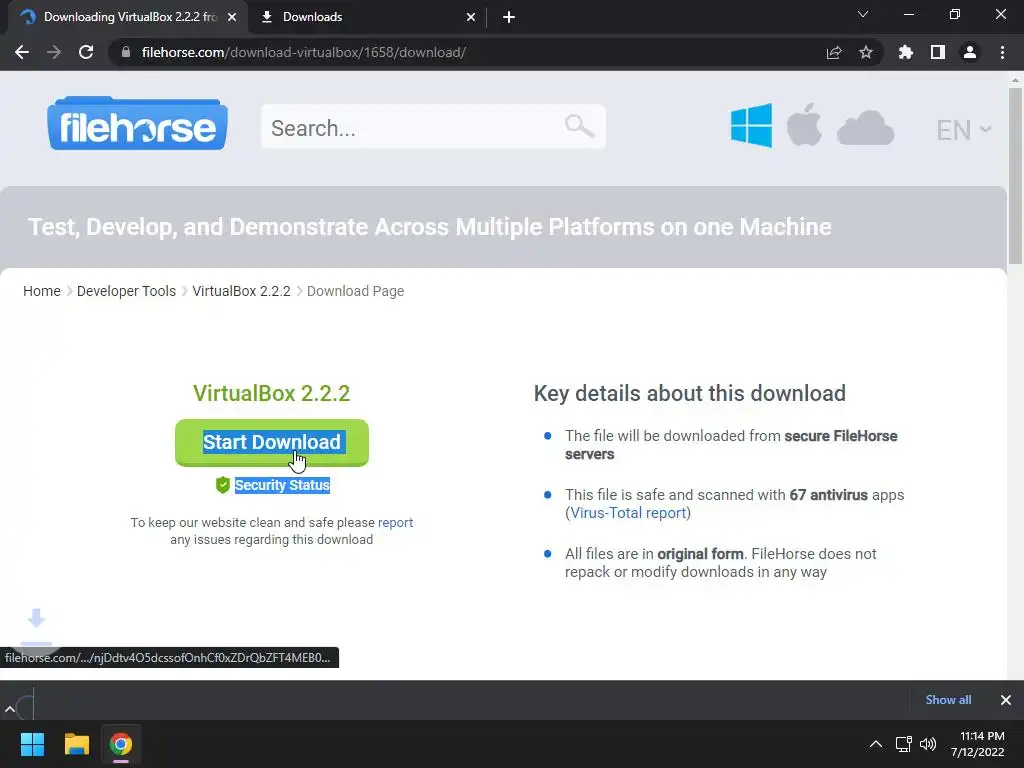This screenshot has width=1024, height=768.
Task: Click the FileHorse logo
Action: pos(137,123)
